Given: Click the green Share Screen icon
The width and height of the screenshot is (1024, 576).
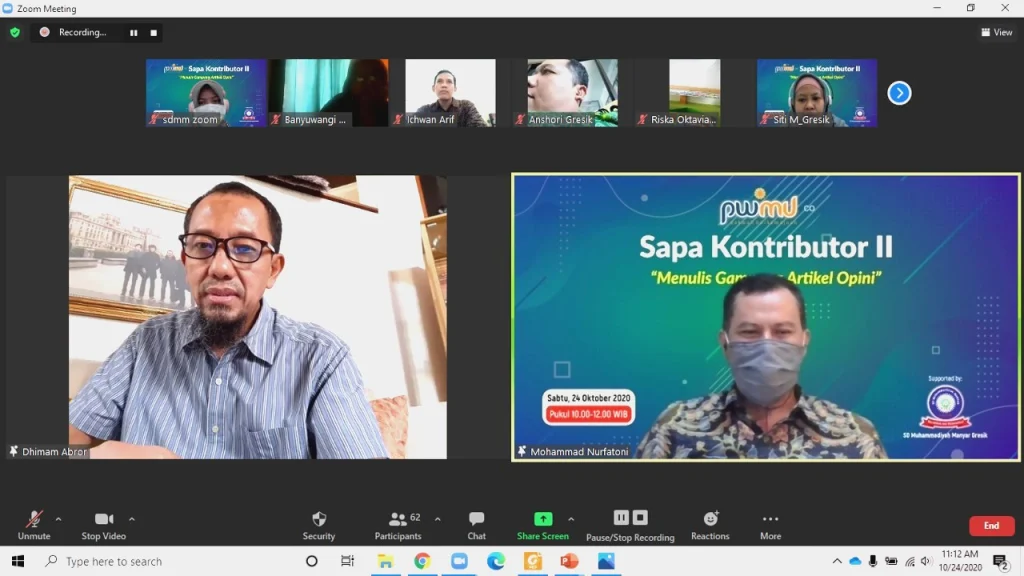Looking at the screenshot, I should 543,518.
